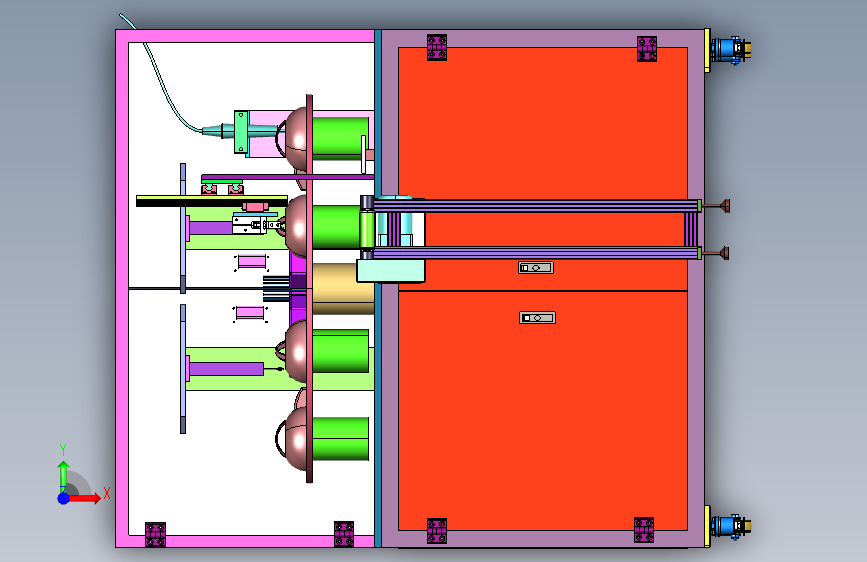
Task: Pick the latch on the upper orange door
Action: coord(535,268)
